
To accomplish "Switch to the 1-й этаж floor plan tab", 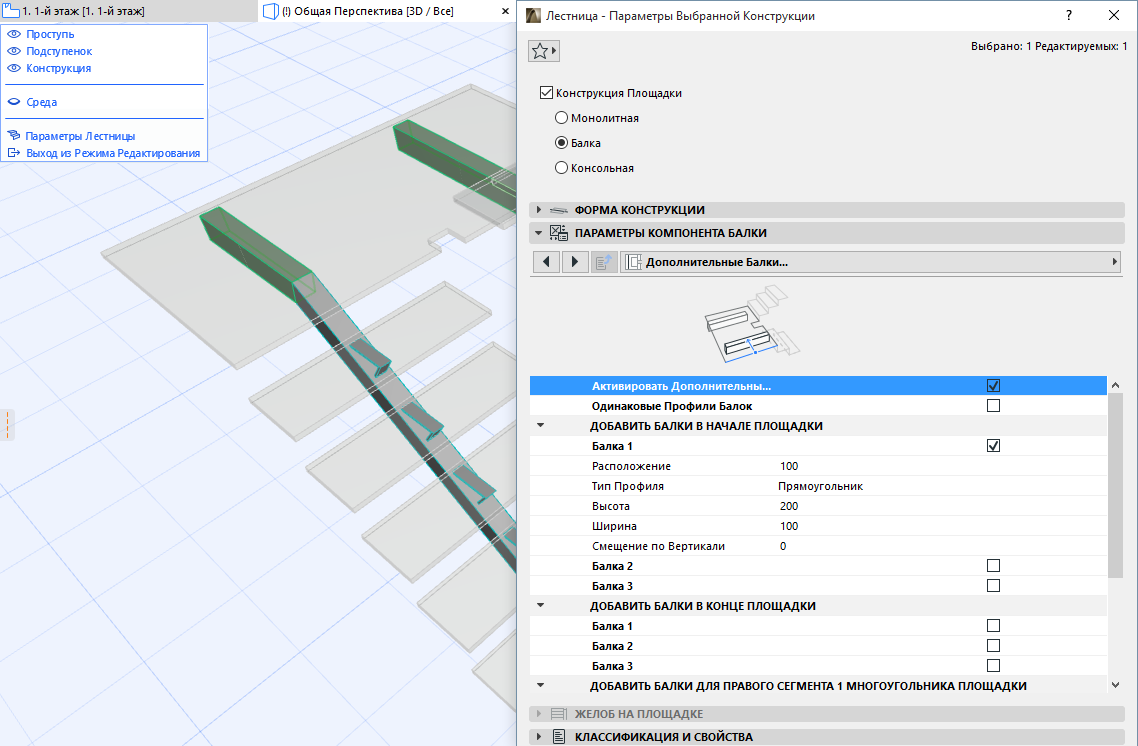I will pos(82,11).
